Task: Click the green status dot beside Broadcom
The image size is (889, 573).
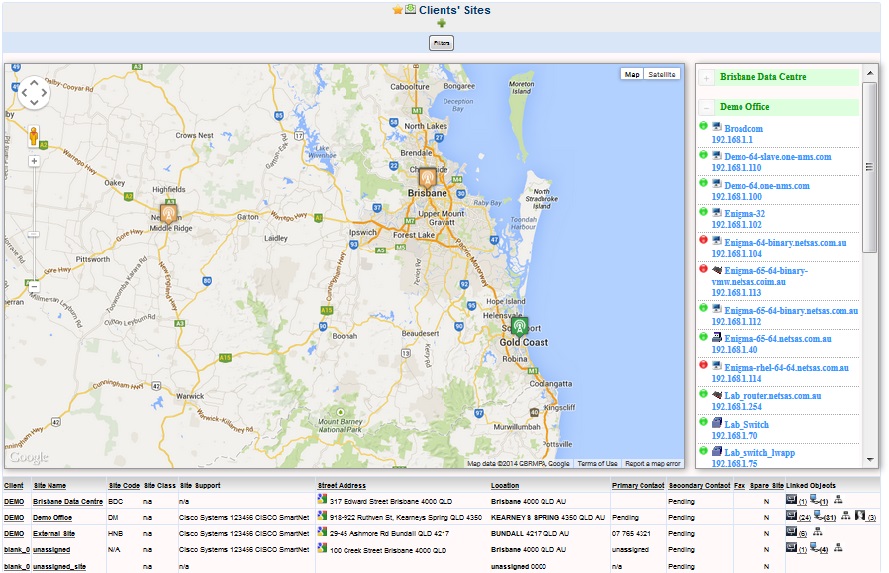Action: click(704, 126)
